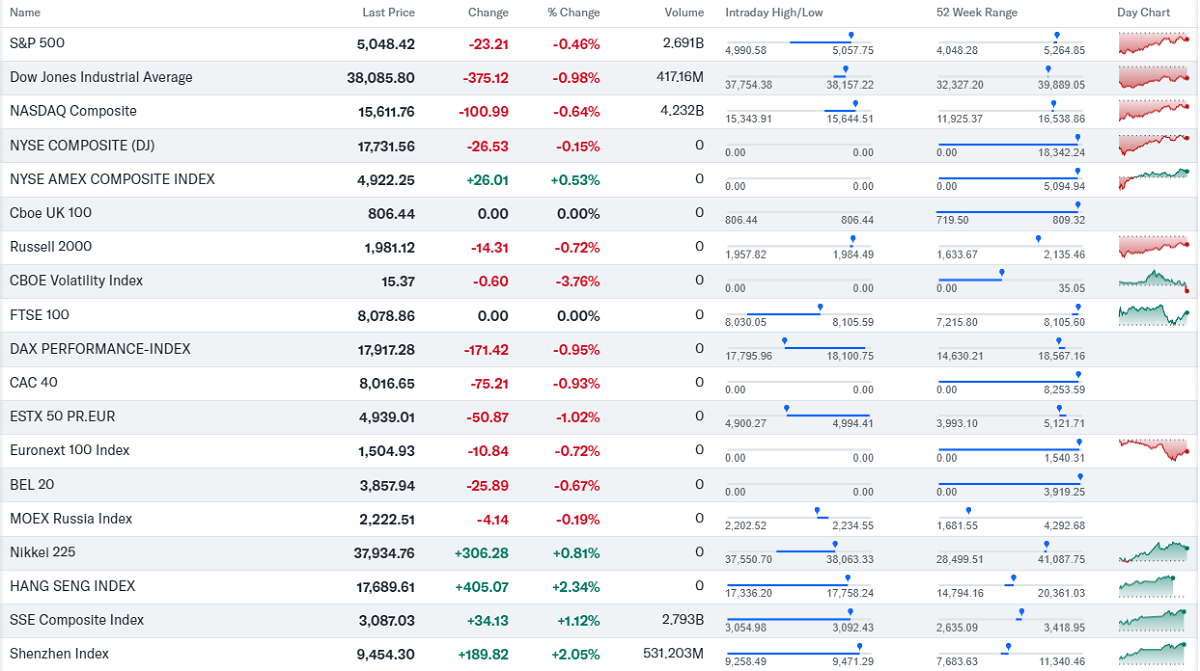The width and height of the screenshot is (1200, 671).
Task: Go to the Nikkei 225 index
Action: [x=43, y=552]
